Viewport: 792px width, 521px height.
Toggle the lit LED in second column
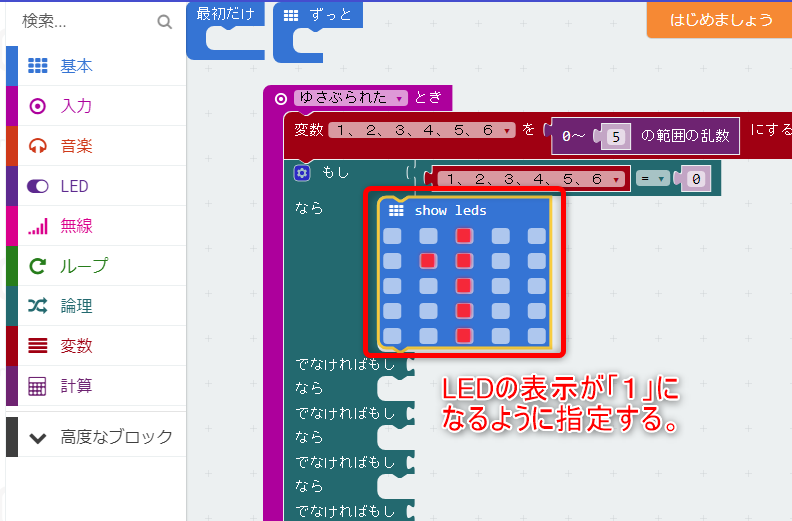[428, 261]
